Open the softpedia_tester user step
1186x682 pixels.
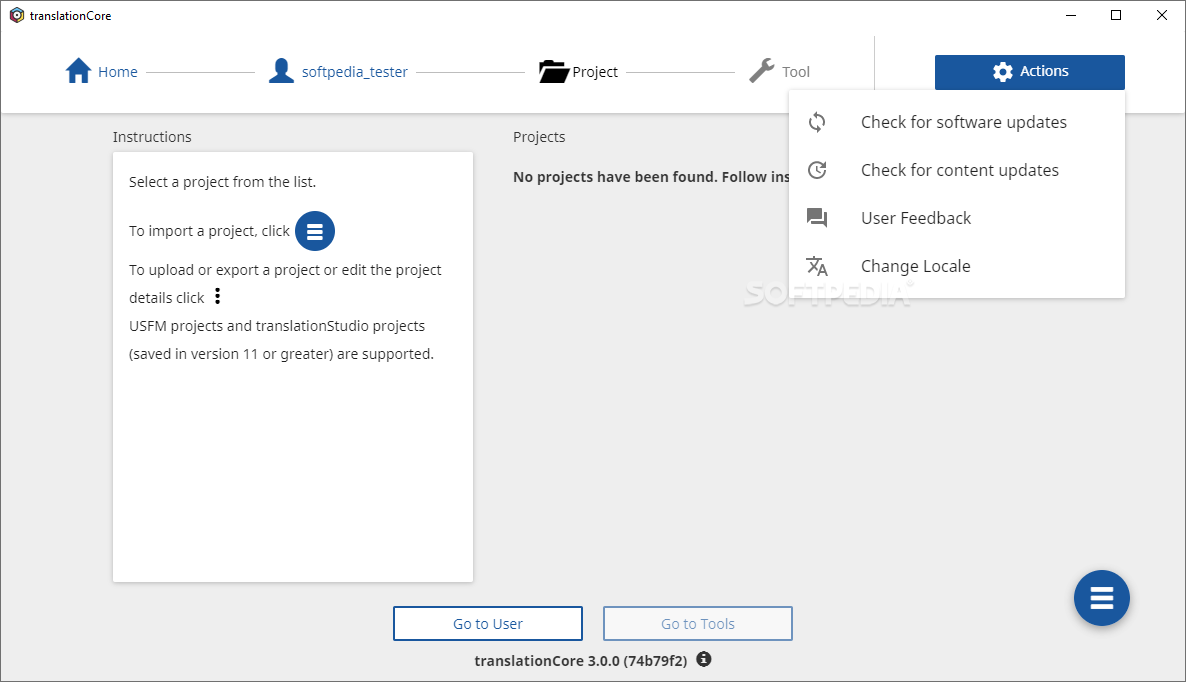[355, 72]
